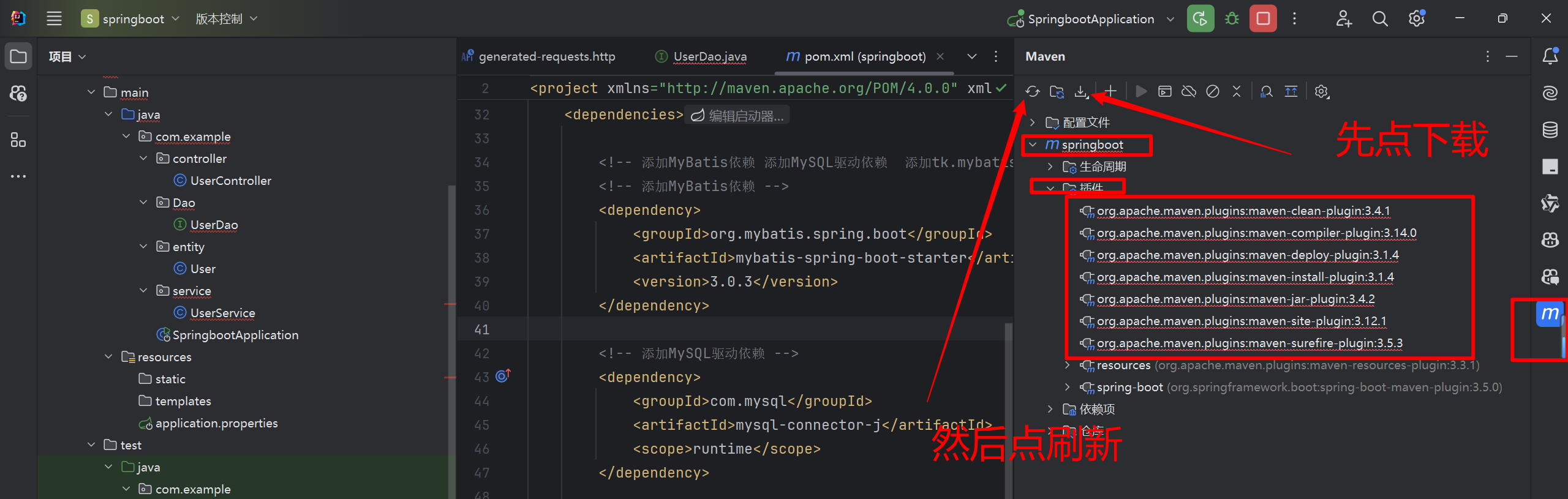The image size is (1568, 499).
Task: Show more tool windows ellipsis
Action: click(18, 176)
